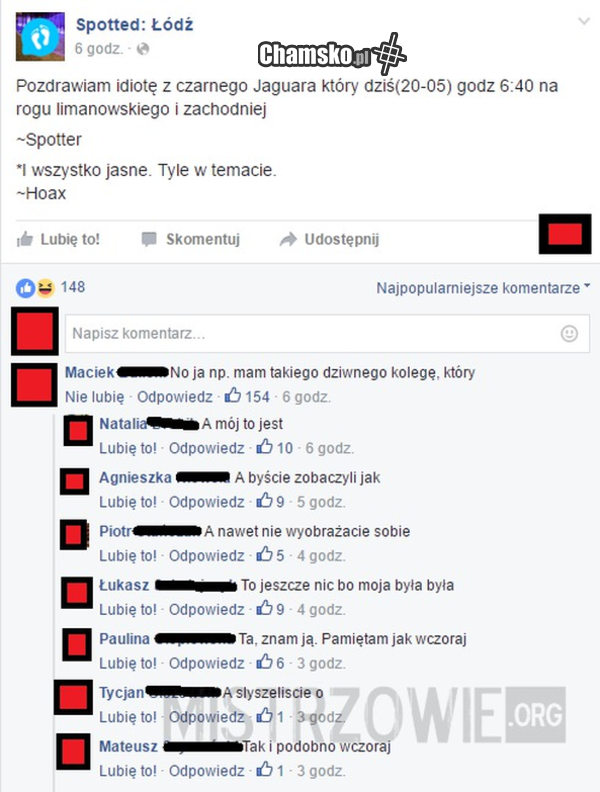The image size is (600, 792).
Task: Click thumbs-up icon on Łukasz's comment
Action: 264,609
